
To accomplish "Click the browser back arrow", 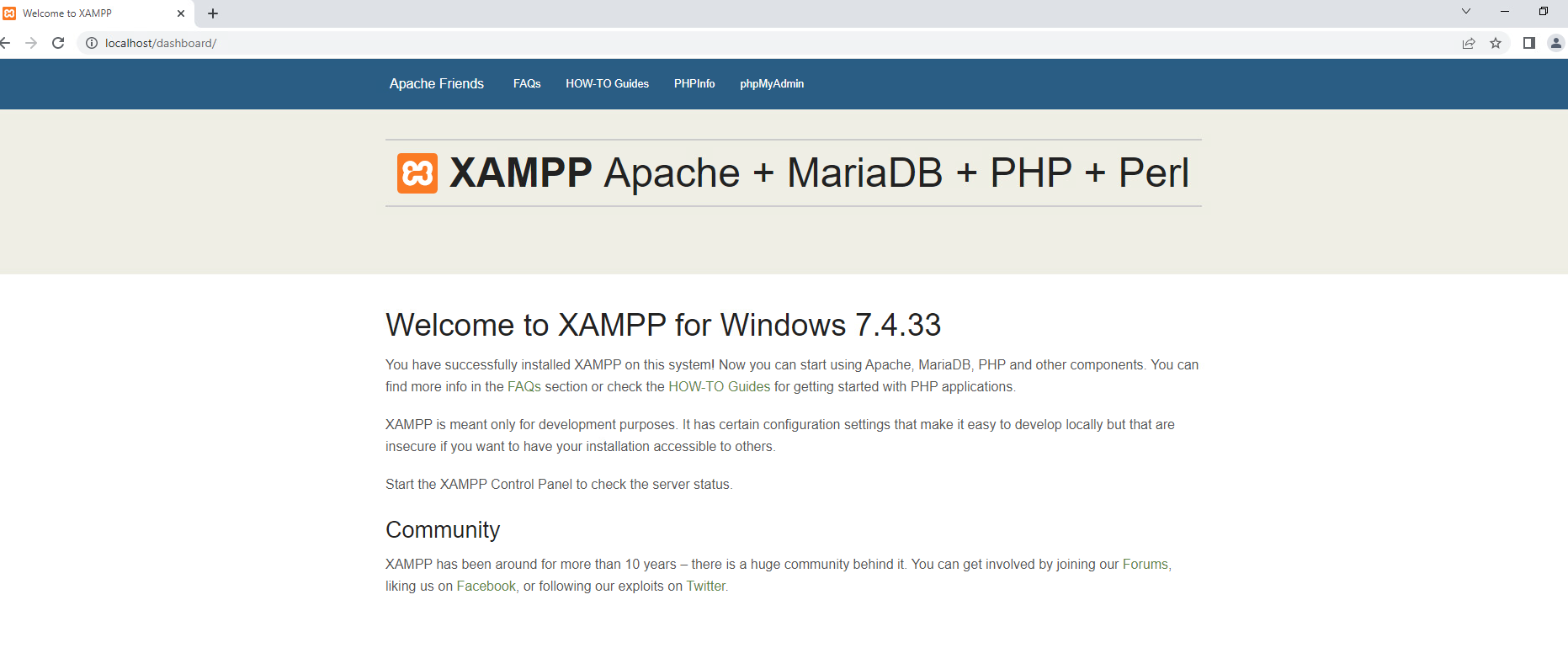I will 4,43.
